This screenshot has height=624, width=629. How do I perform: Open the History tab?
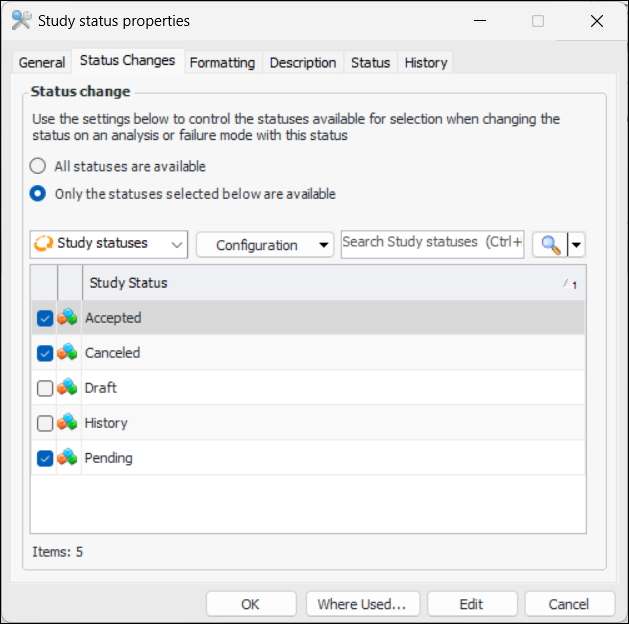click(x=425, y=62)
